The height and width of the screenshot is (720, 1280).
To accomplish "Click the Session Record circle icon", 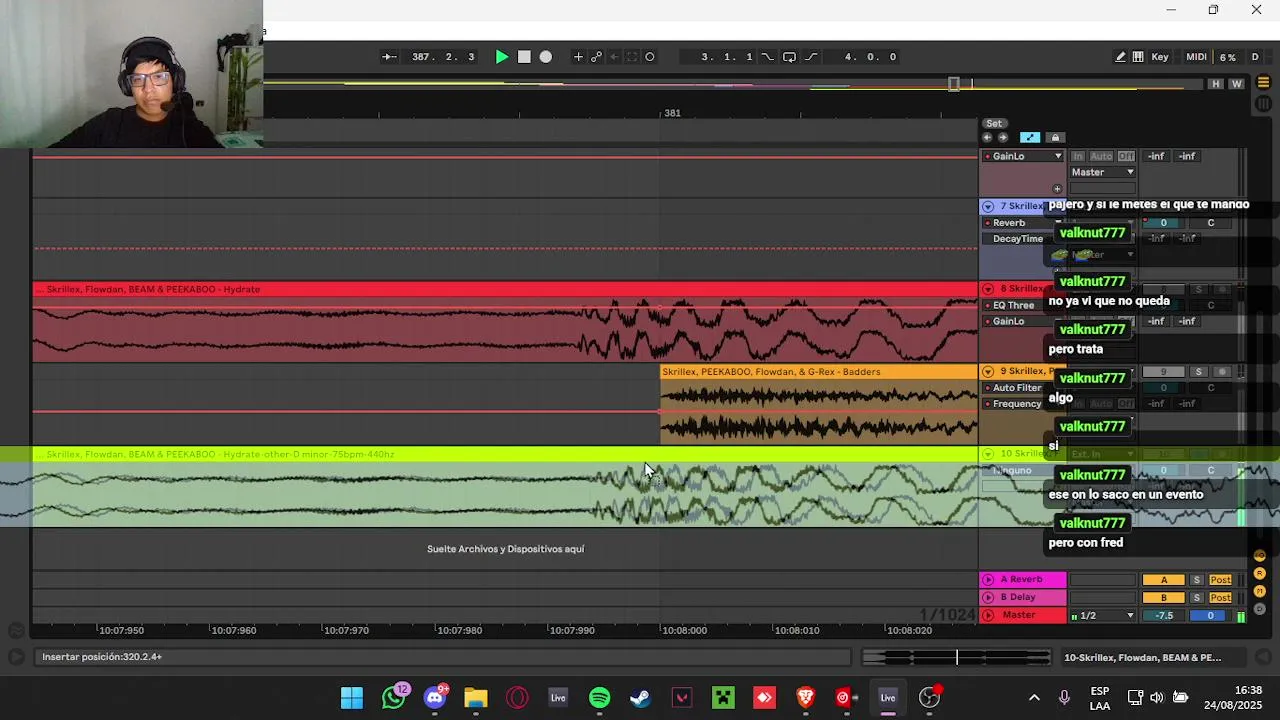I will (650, 57).
